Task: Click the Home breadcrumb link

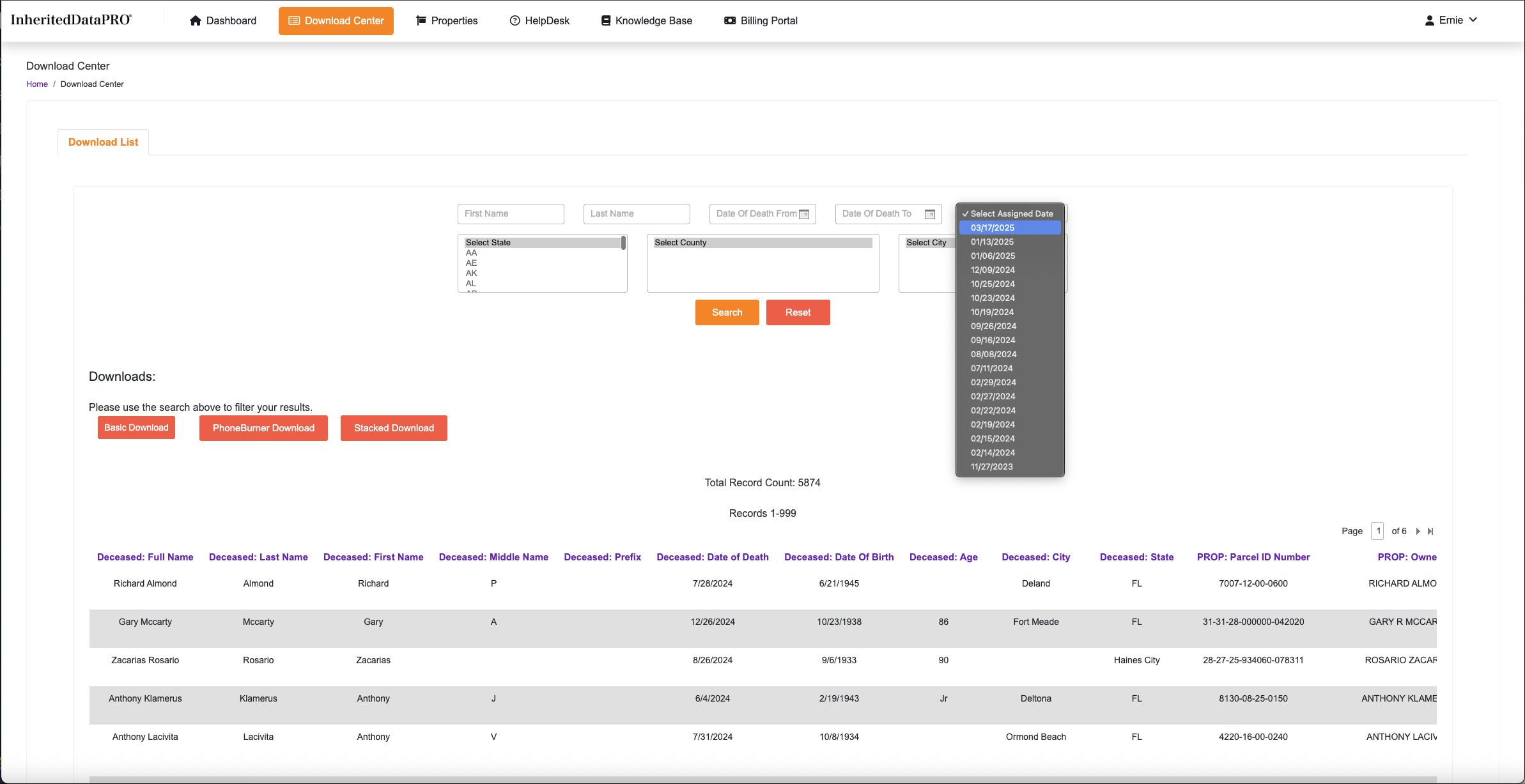Action: coord(37,84)
